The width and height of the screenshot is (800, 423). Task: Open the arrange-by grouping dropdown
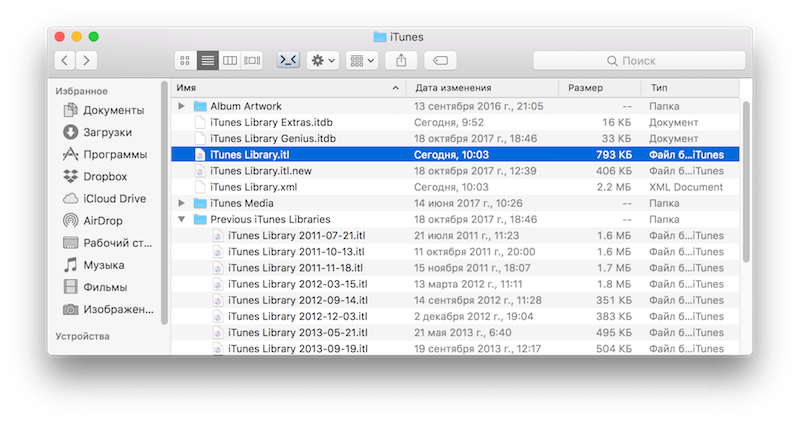point(362,61)
